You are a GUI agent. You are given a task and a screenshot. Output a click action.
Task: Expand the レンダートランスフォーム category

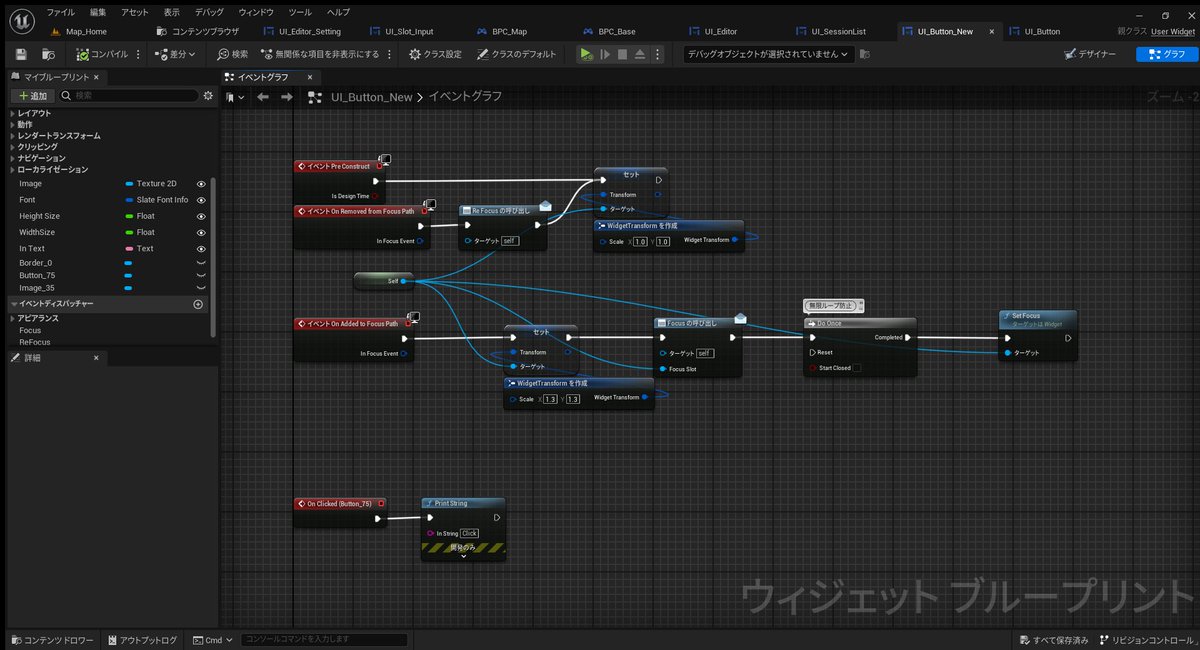[13, 136]
